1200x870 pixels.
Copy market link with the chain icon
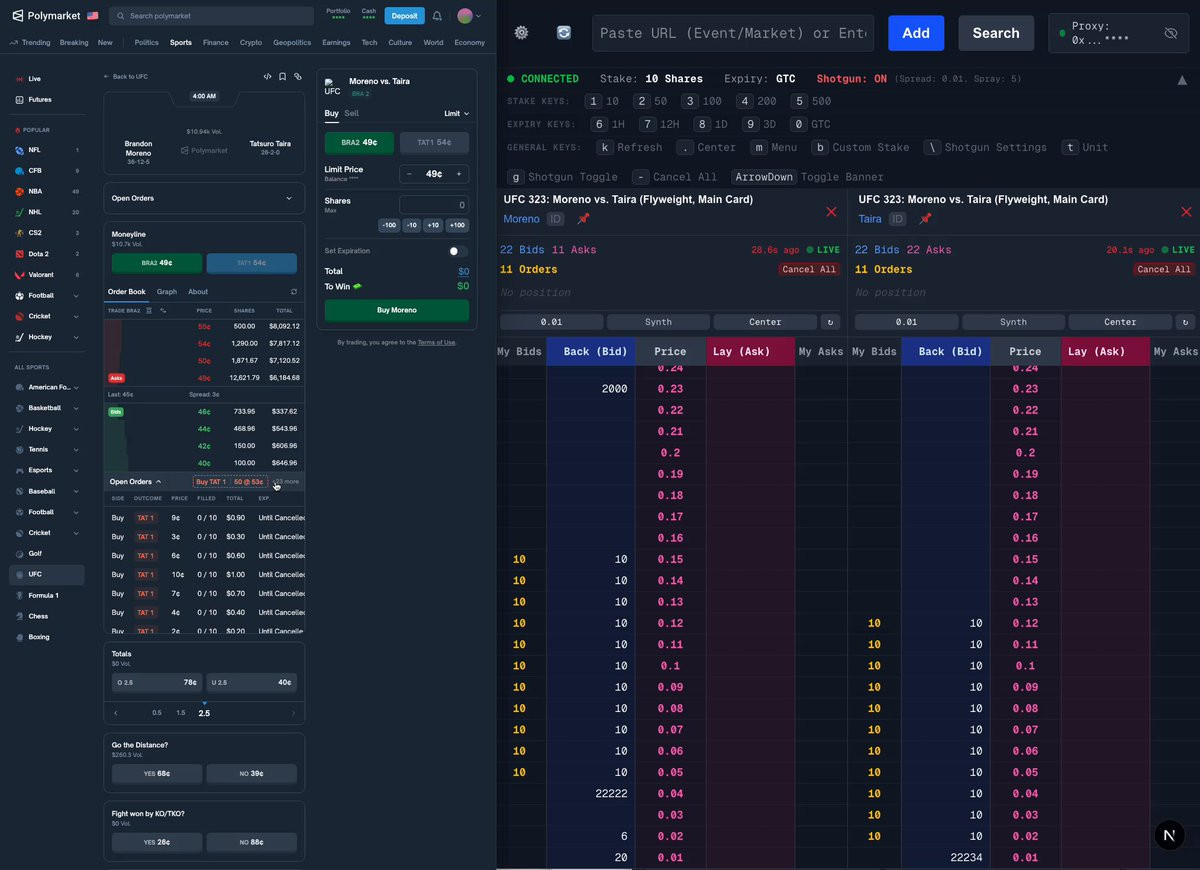pos(298,76)
